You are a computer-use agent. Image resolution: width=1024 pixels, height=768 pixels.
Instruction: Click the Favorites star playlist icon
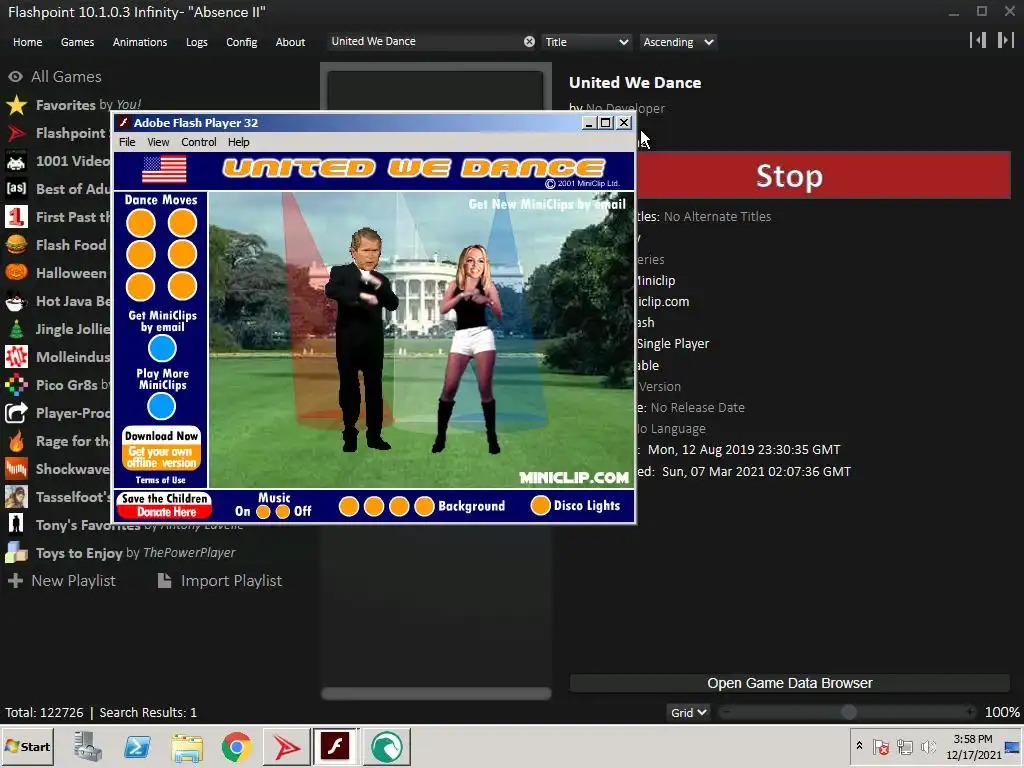(16, 104)
